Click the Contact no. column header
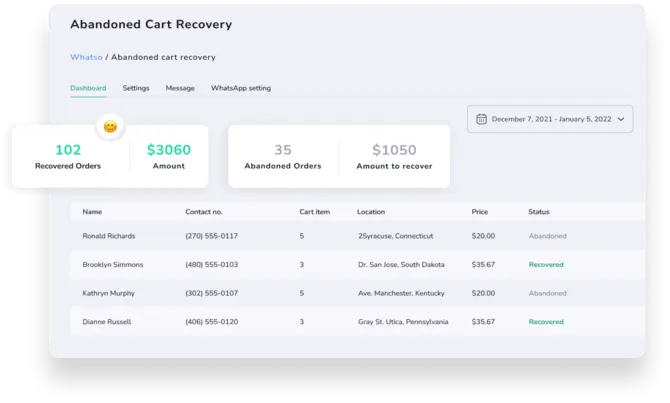Viewport: 670px width, 403px height. (x=203, y=212)
